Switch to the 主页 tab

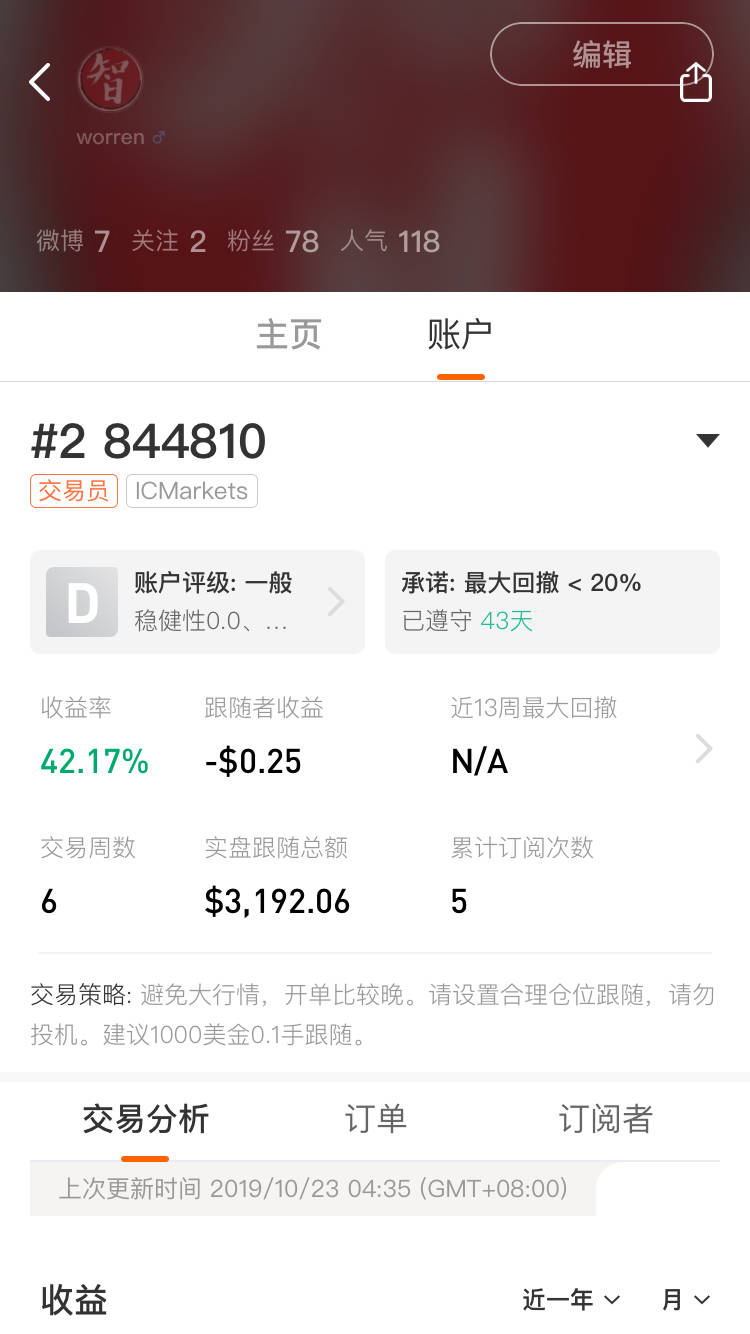(288, 334)
